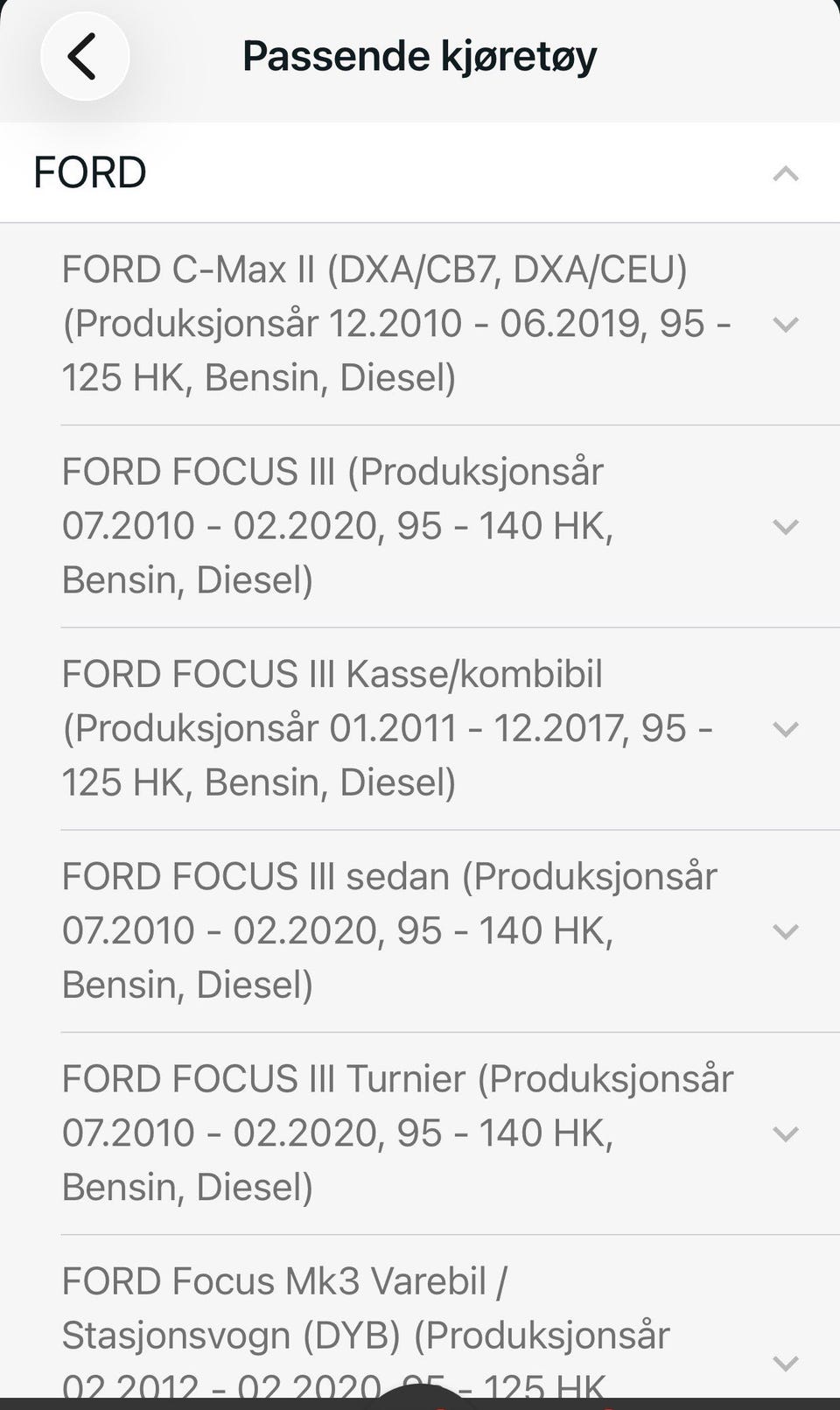Tap Kasse/kombibil production years 01.2011 - 12.2017
The height and width of the screenshot is (1410, 840).
[x=478, y=728]
